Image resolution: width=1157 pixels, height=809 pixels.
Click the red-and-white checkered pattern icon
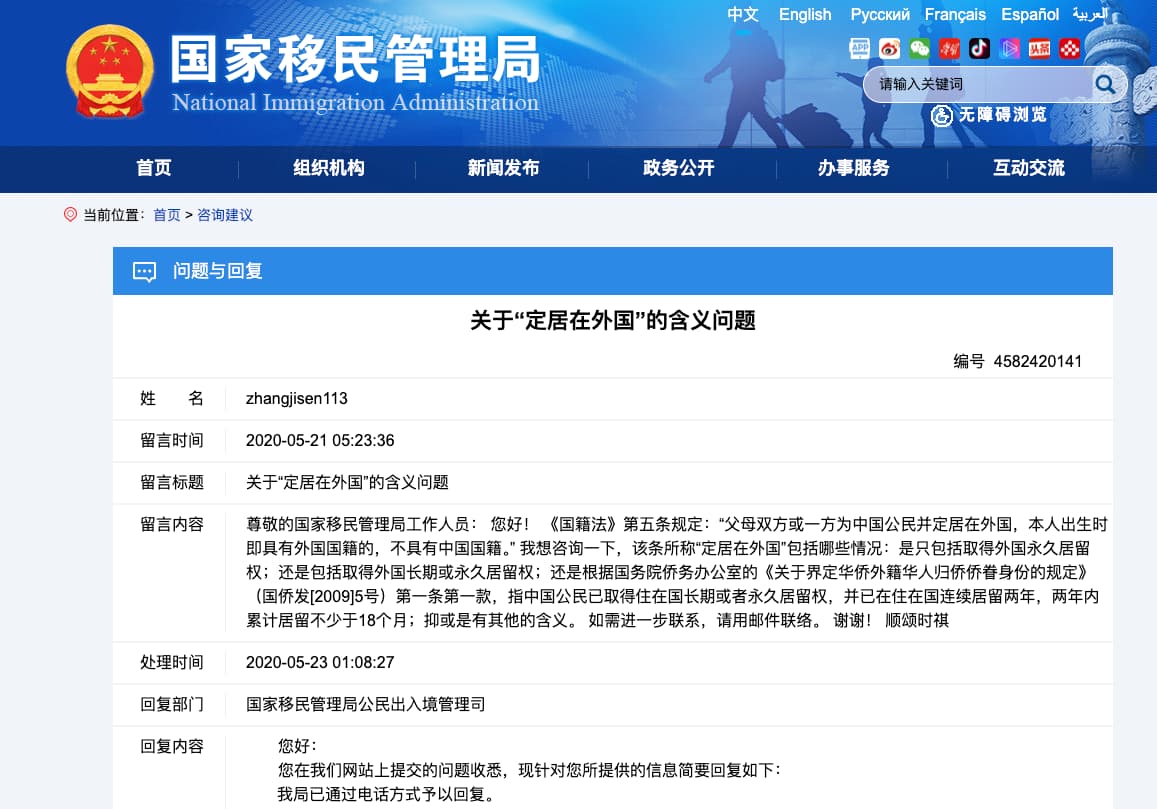(1070, 48)
